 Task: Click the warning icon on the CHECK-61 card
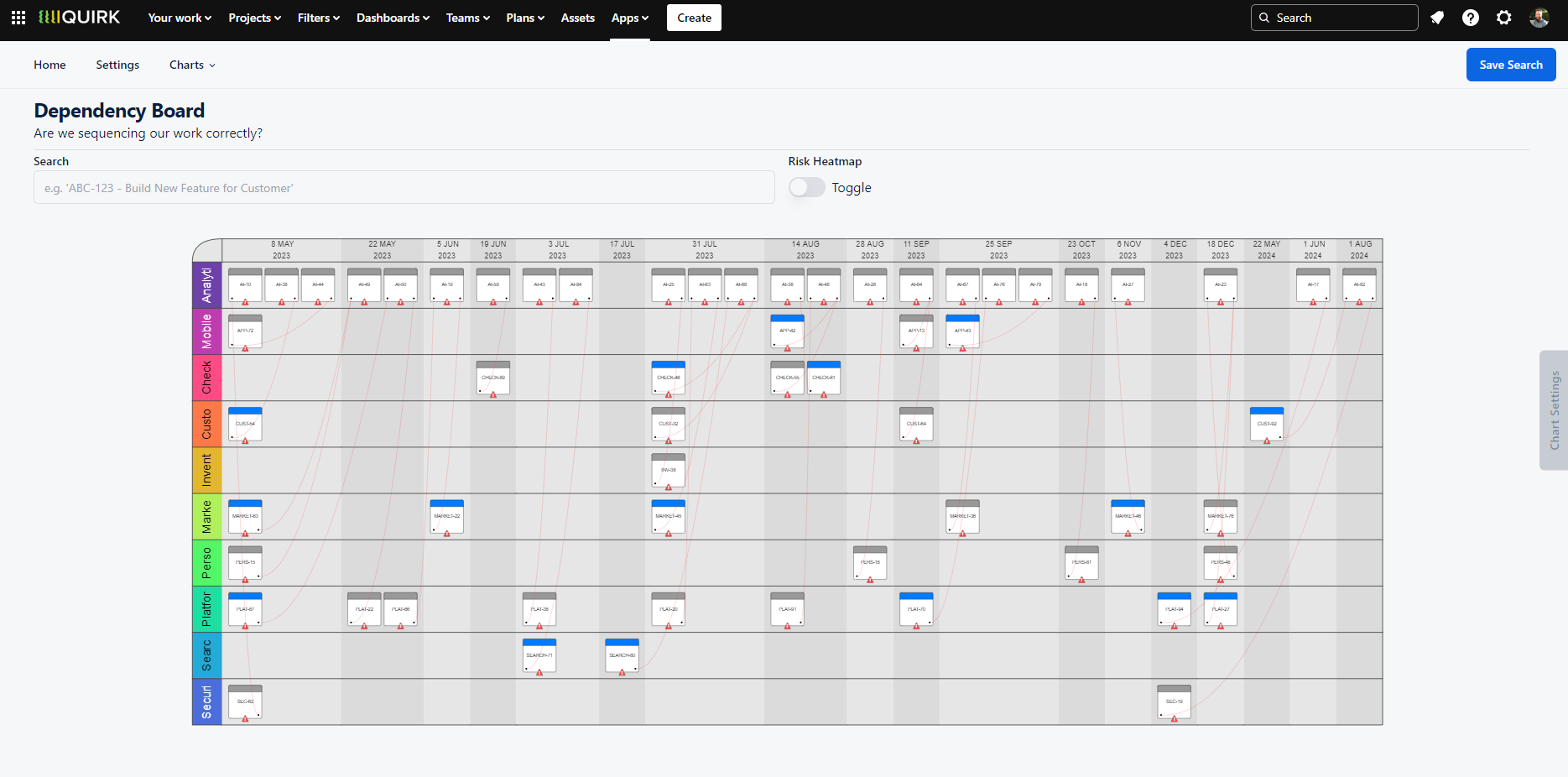824,394
